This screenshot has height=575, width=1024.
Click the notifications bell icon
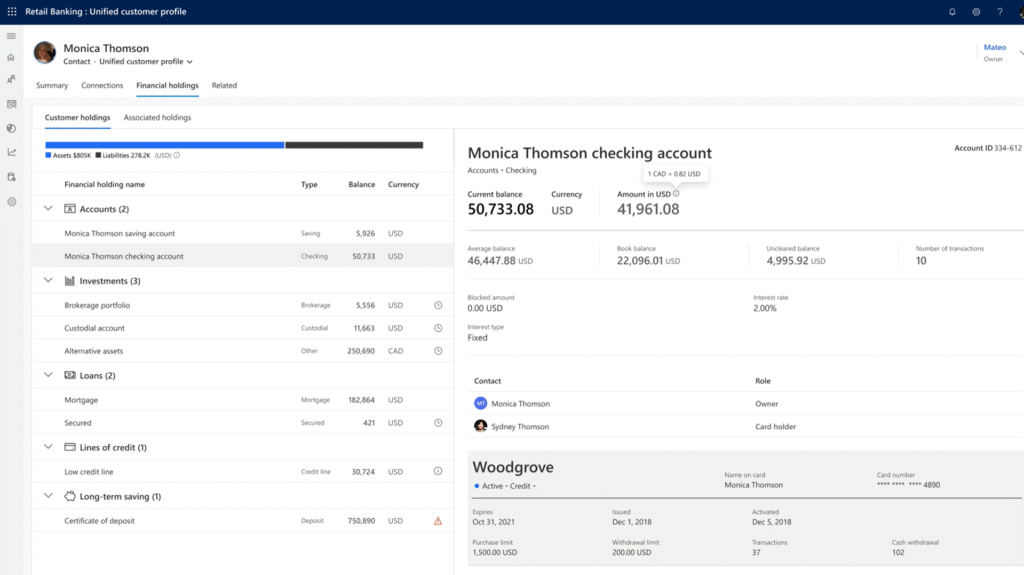(952, 12)
